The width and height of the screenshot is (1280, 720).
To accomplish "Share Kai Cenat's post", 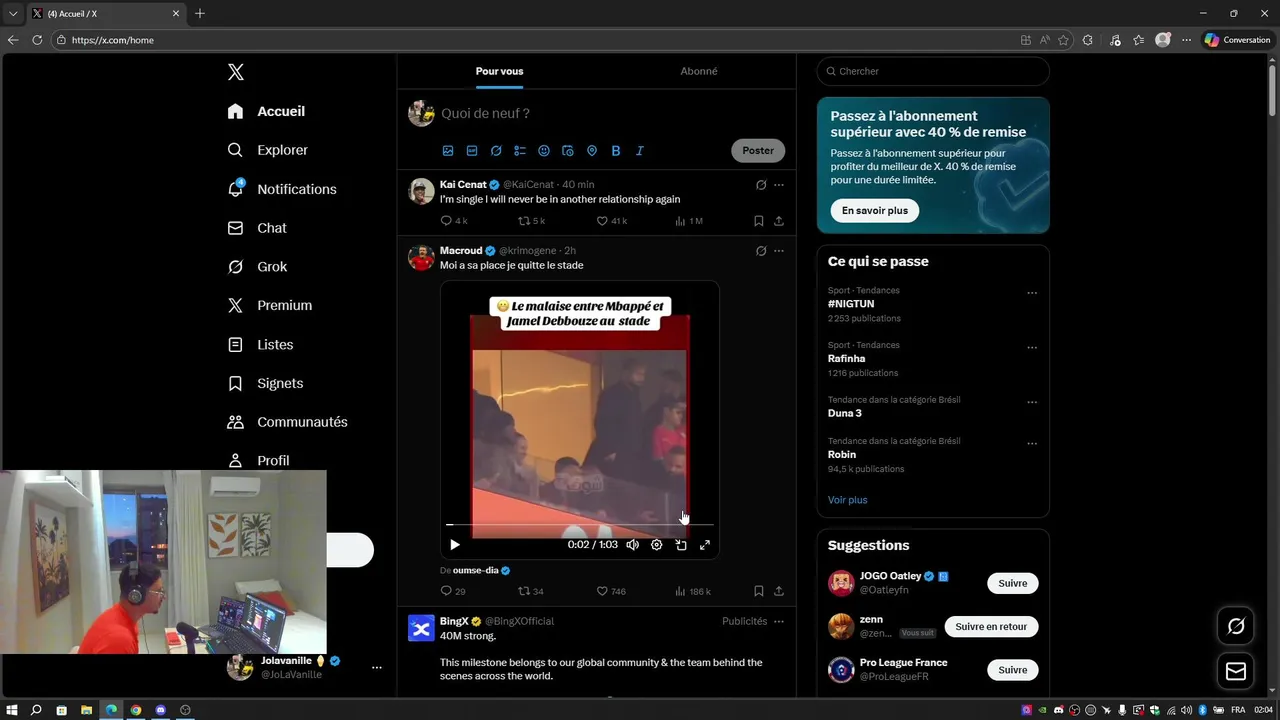I will click(x=779, y=221).
